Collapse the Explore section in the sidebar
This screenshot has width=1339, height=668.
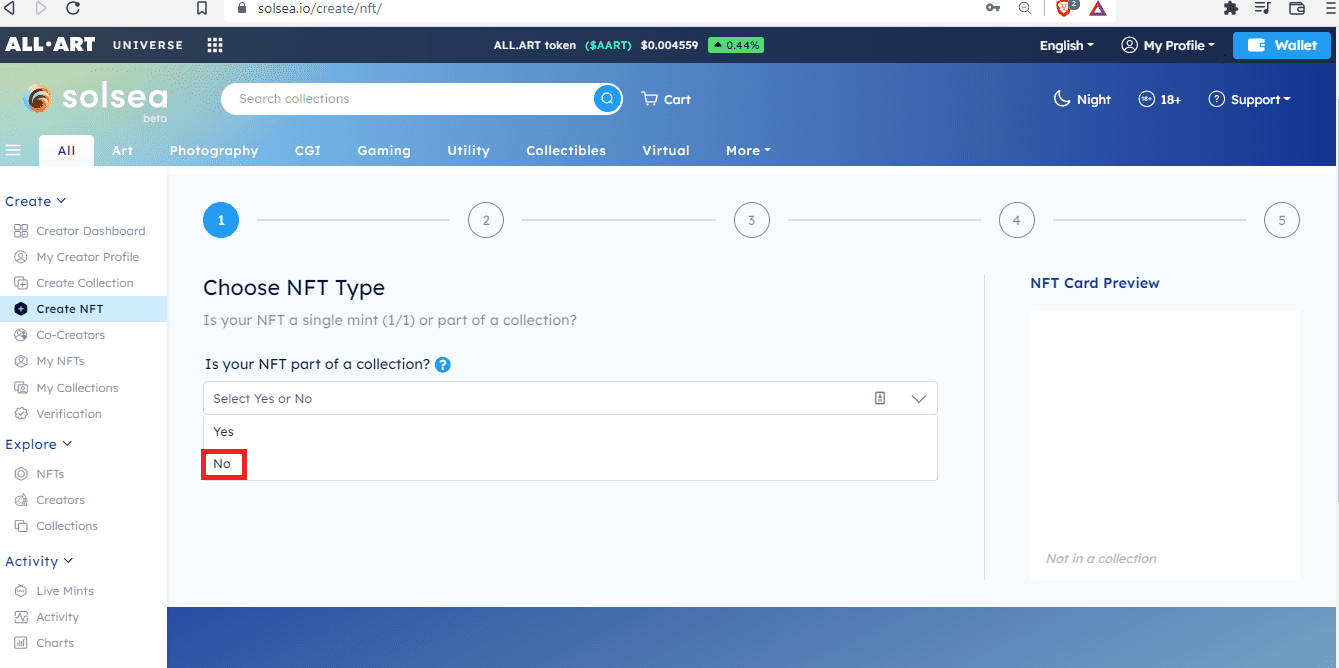39,444
